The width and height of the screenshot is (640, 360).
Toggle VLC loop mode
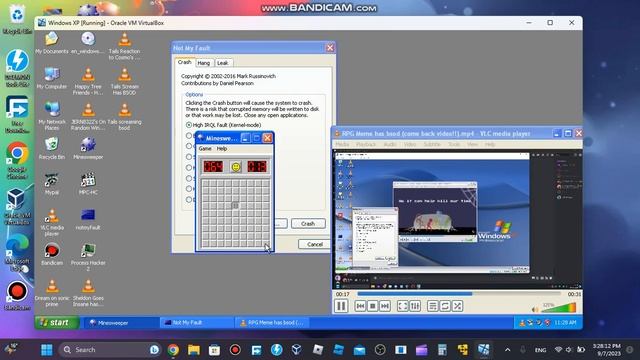tap(445, 306)
